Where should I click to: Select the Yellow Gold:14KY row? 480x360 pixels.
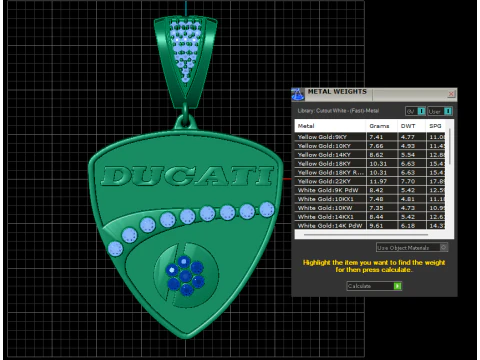370,155
